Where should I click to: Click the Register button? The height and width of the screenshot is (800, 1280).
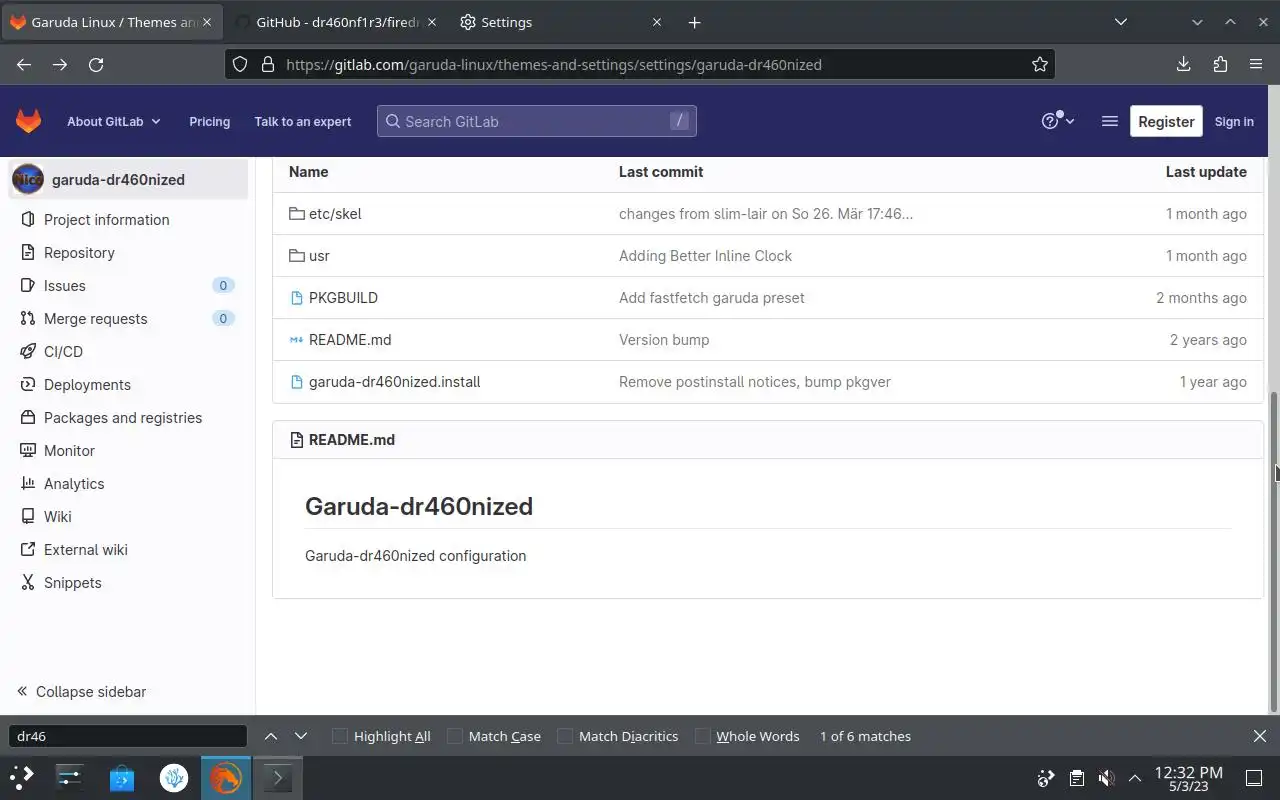coord(1166,121)
